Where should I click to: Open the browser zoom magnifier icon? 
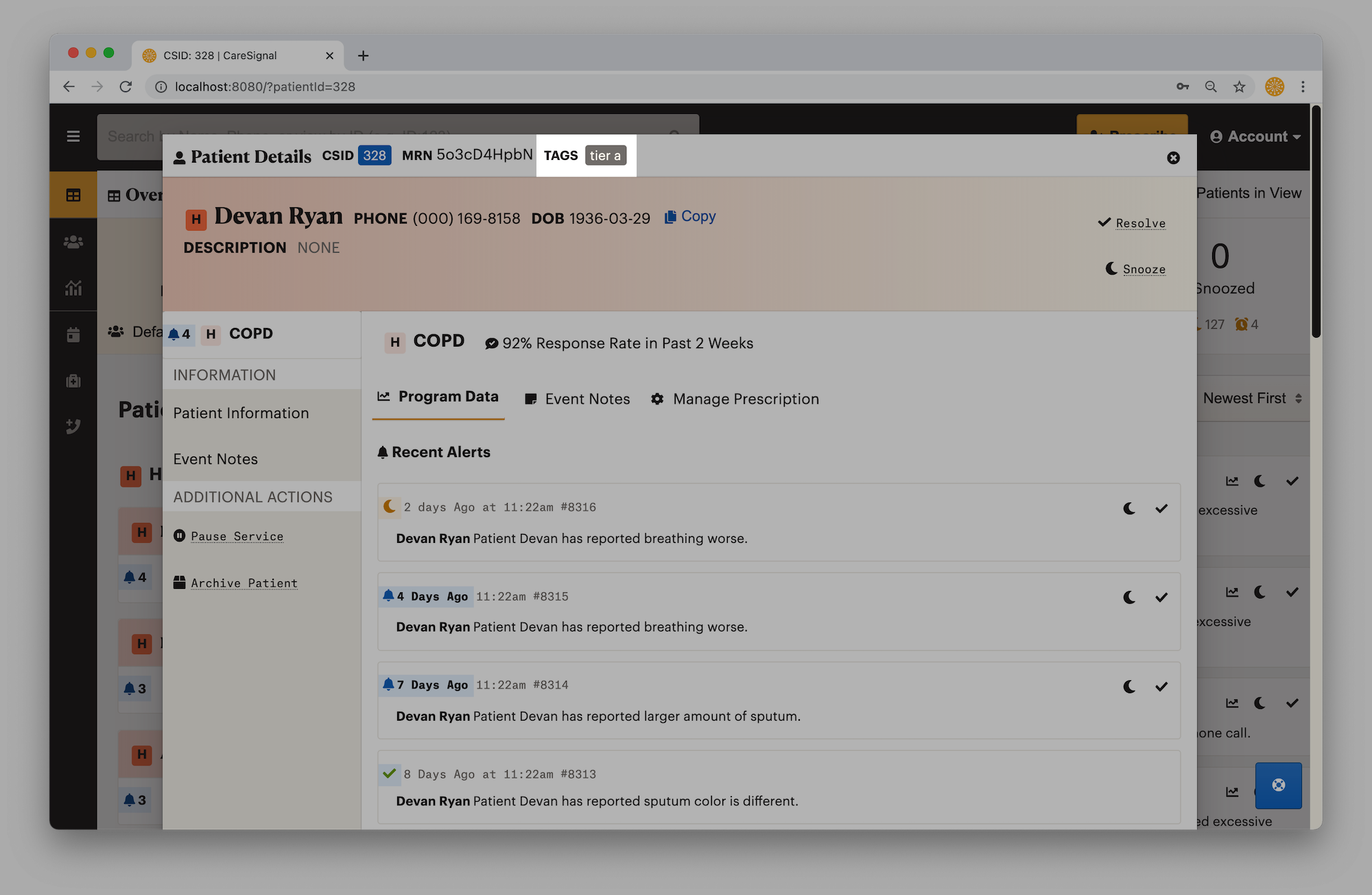coord(1211,86)
